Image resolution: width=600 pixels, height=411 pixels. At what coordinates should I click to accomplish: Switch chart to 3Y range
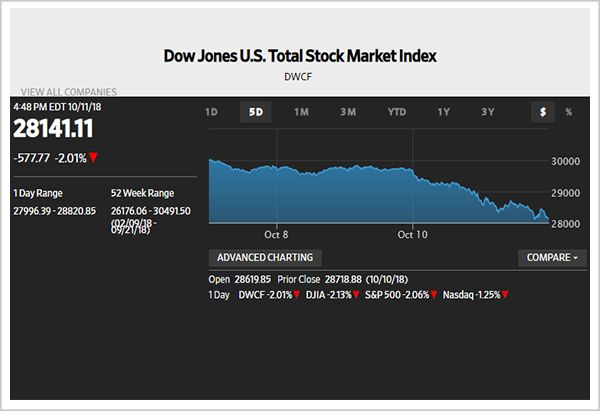tap(488, 112)
